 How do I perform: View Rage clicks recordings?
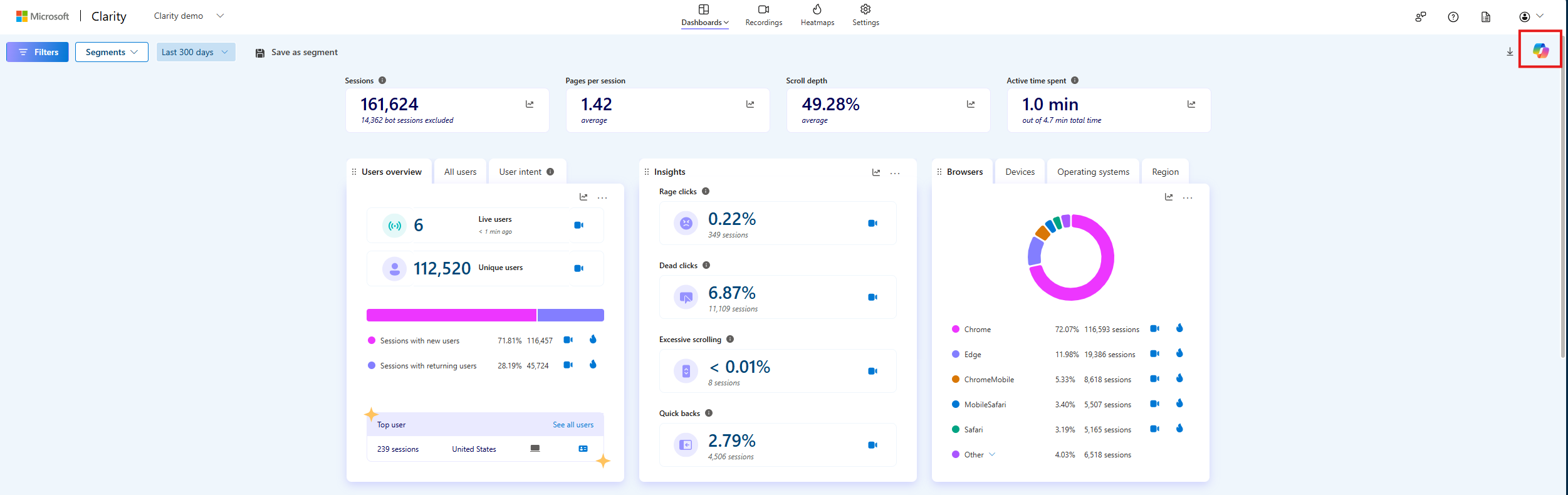[872, 223]
